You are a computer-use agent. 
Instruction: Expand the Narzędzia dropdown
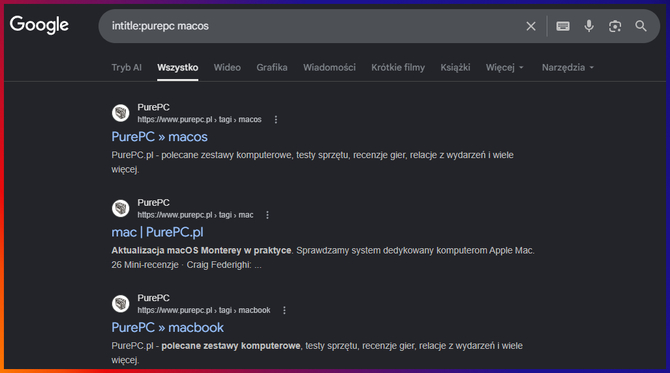pos(567,68)
